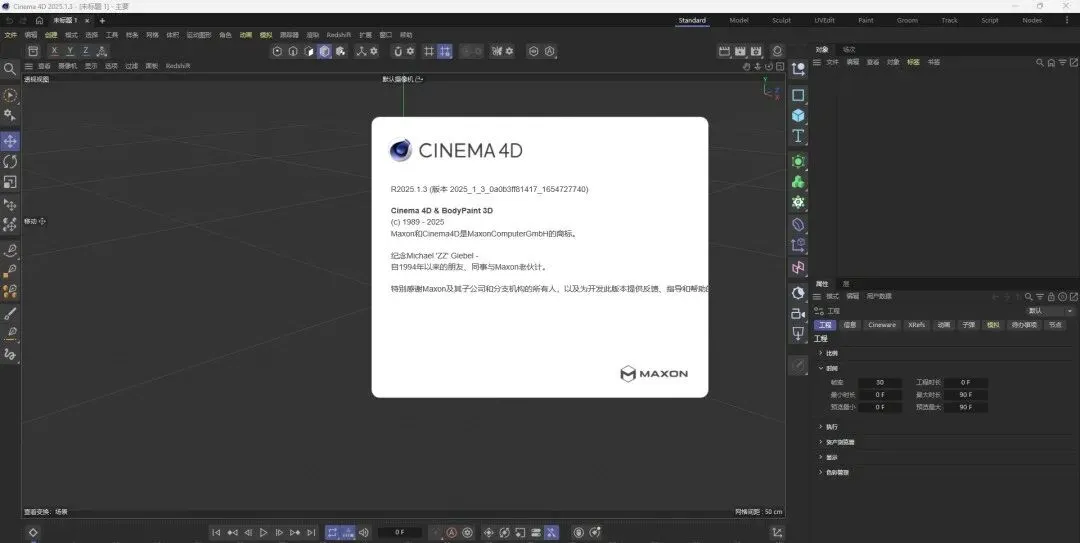Click the Text spline T icon
Image resolution: width=1080 pixels, height=543 pixels.
coord(798,136)
